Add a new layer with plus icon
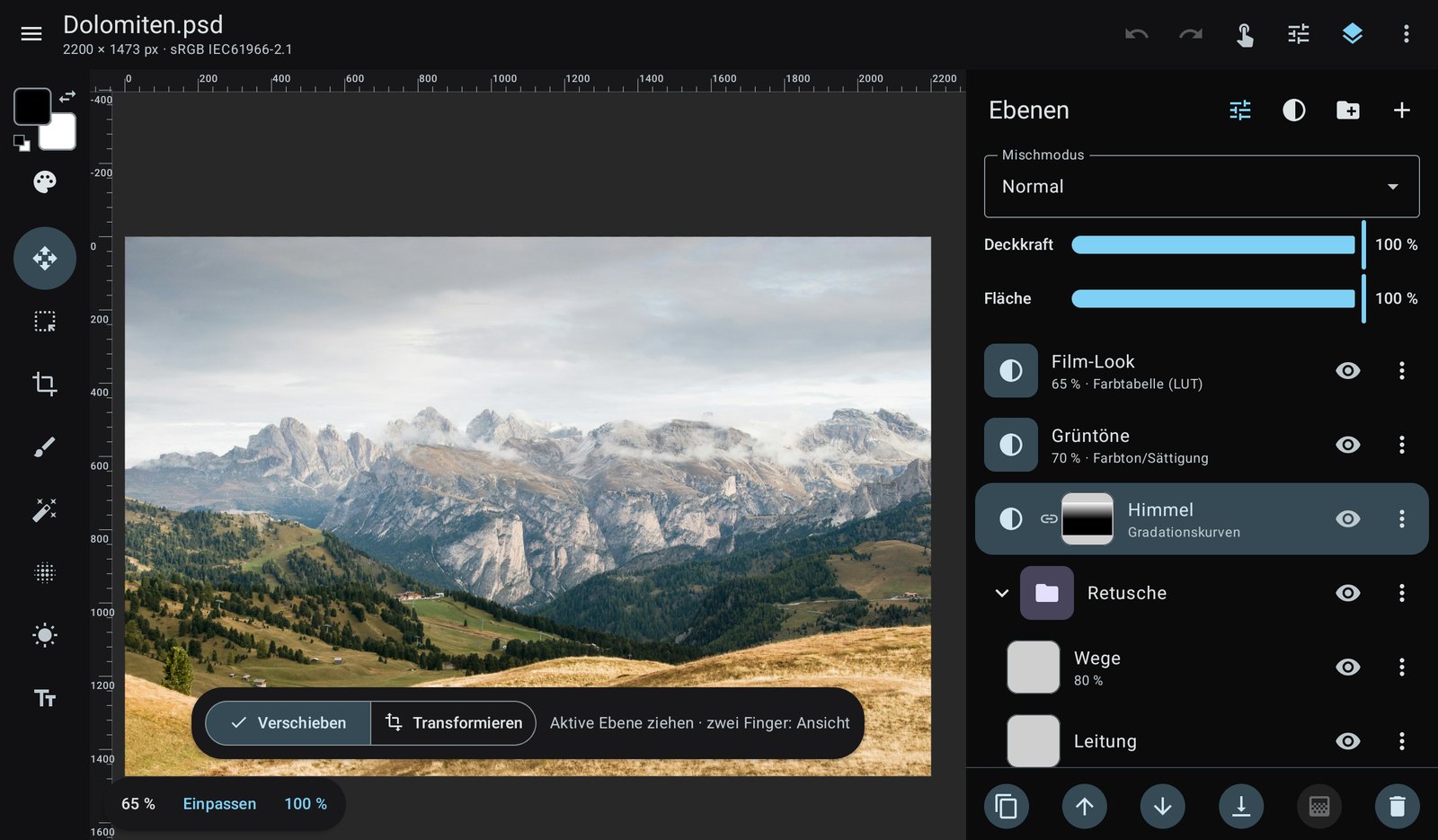1438x840 pixels. pos(1401,111)
